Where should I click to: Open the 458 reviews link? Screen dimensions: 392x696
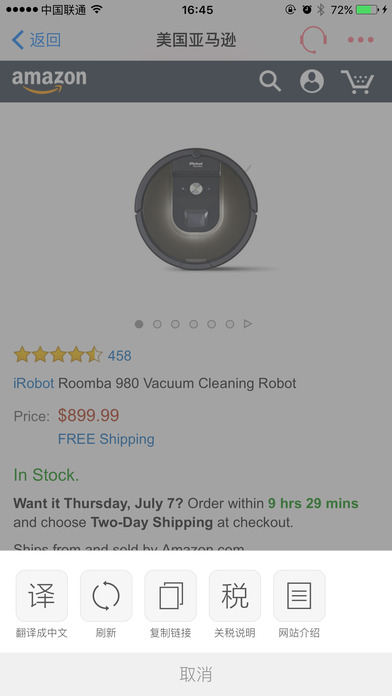tap(119, 356)
